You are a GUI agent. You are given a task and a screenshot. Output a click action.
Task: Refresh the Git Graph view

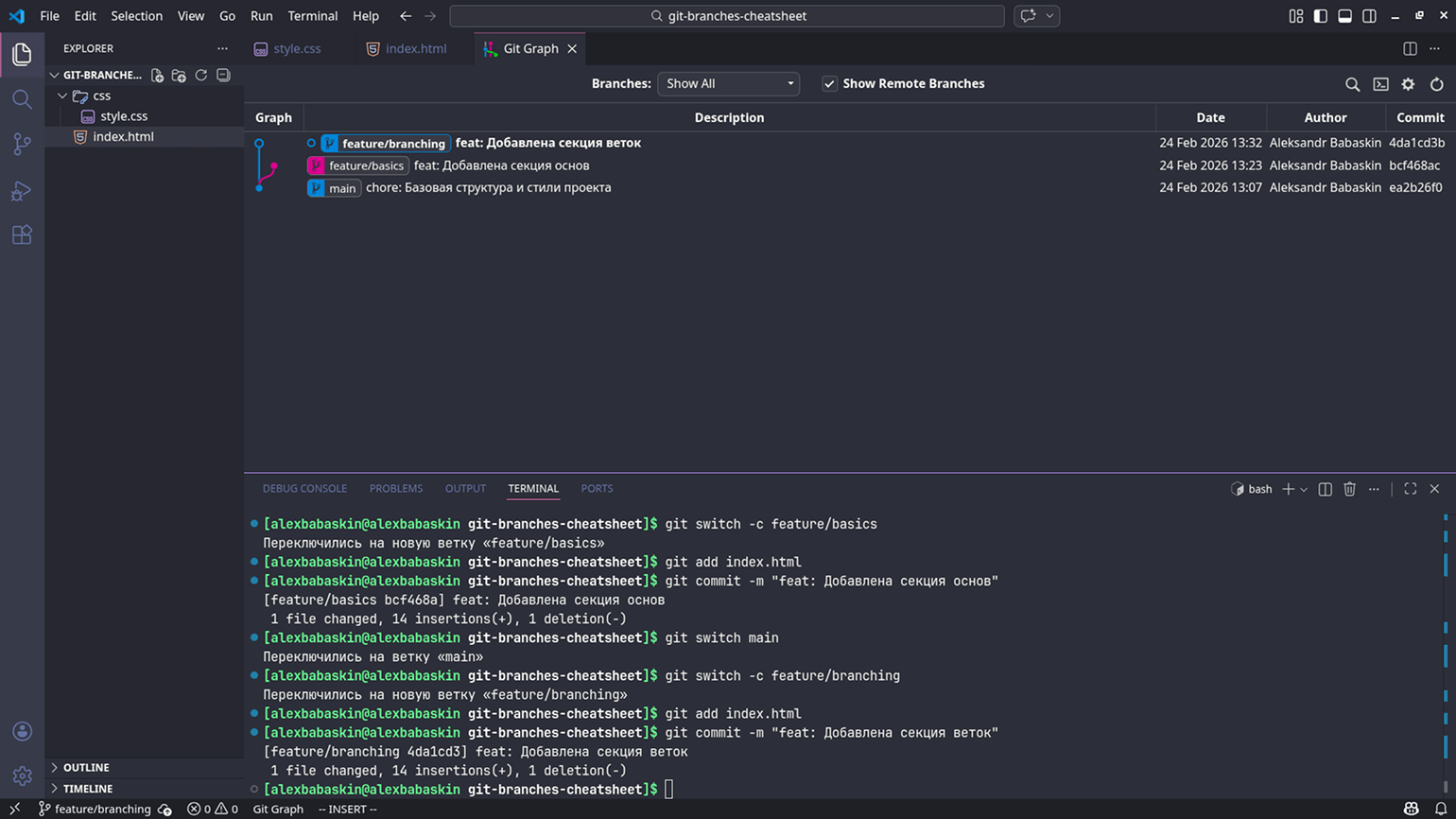click(1436, 84)
